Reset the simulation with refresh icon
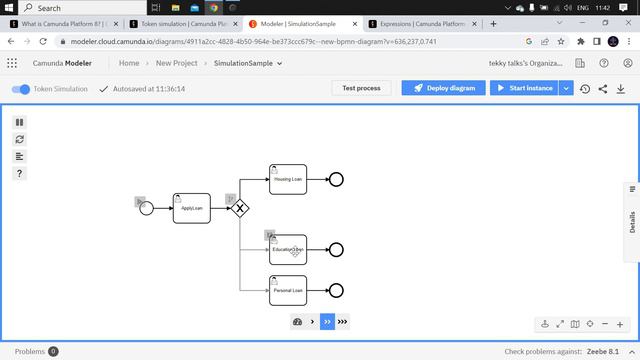Image resolution: width=640 pixels, height=360 pixels. [19, 140]
